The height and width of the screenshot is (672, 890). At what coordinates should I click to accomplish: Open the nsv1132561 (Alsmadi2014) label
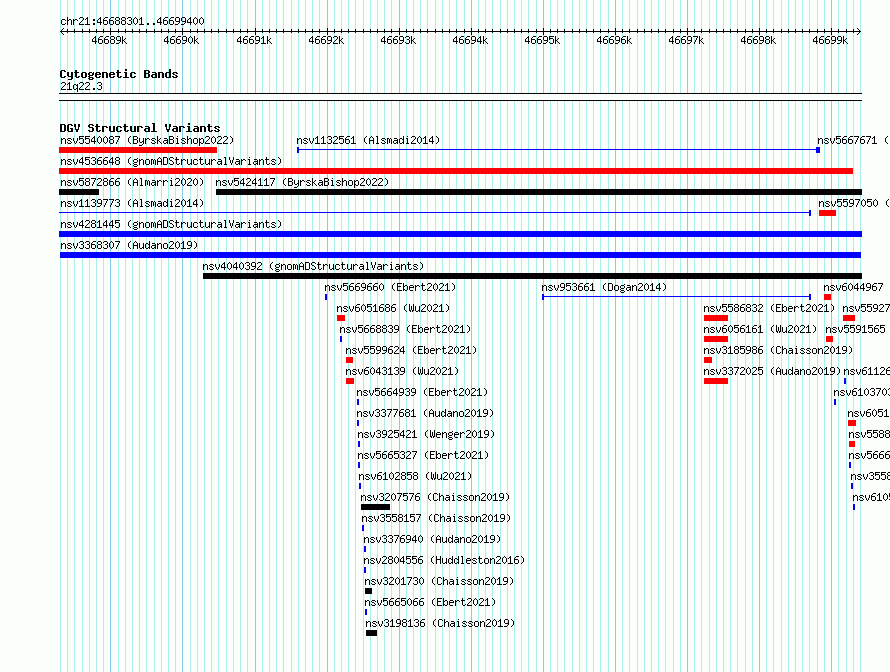tap(368, 140)
